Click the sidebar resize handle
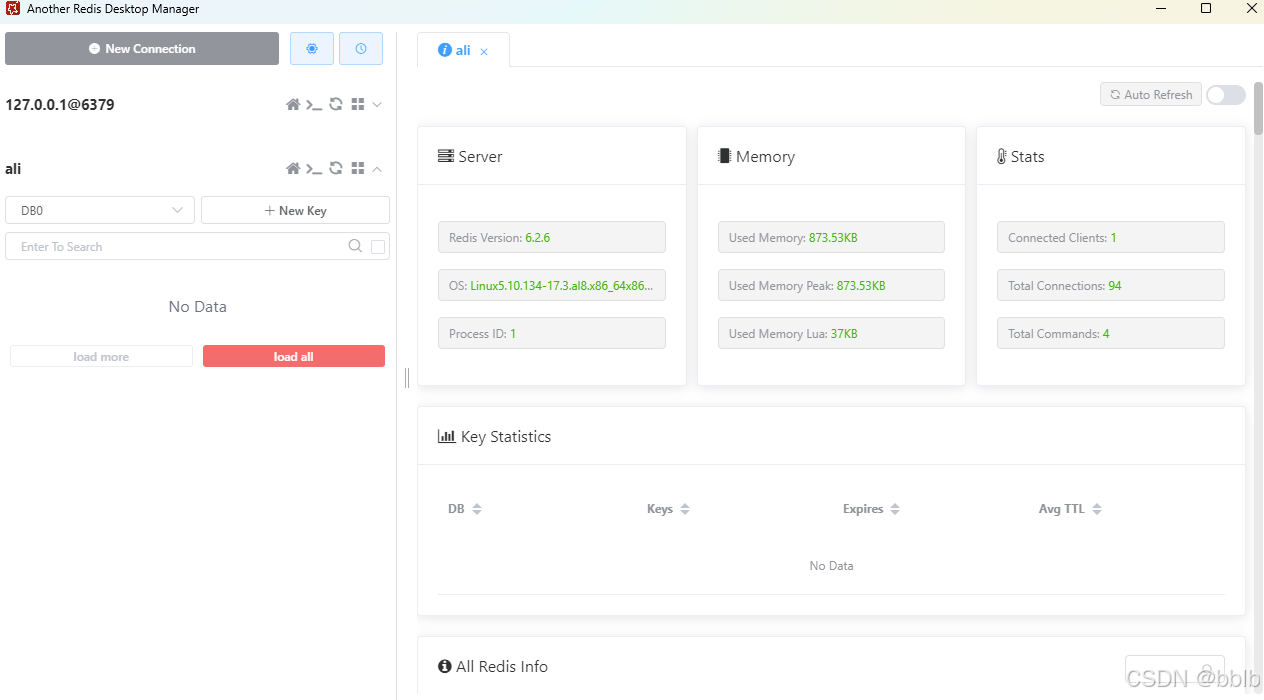1264x700 pixels. point(407,377)
